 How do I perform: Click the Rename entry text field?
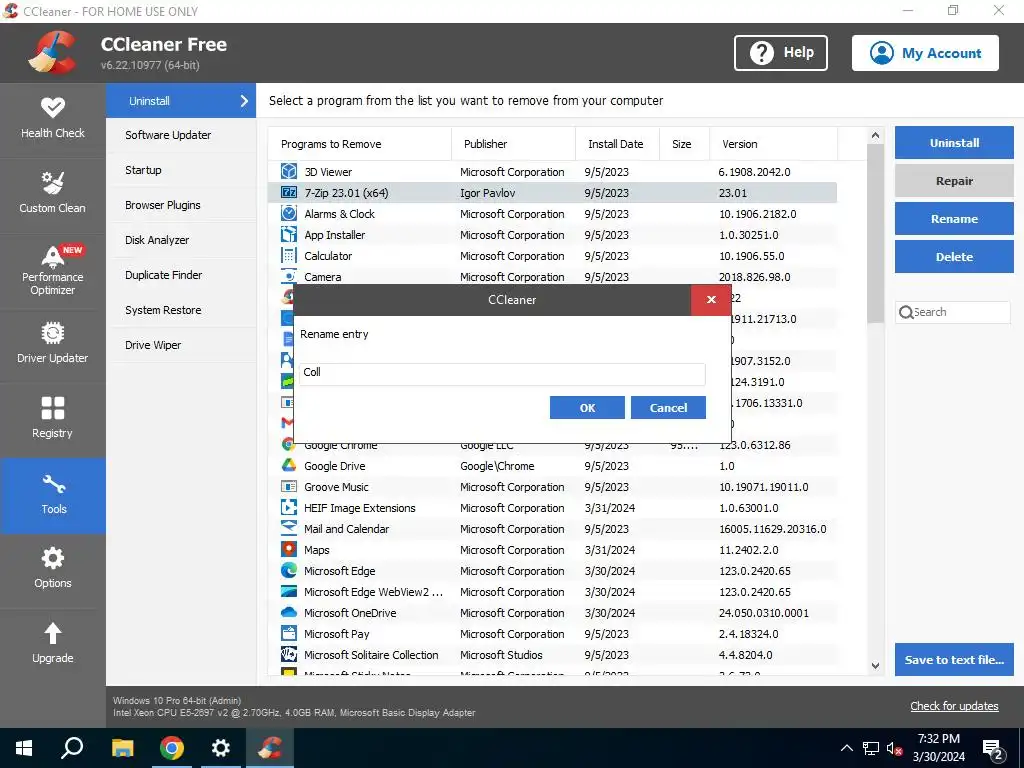502,374
